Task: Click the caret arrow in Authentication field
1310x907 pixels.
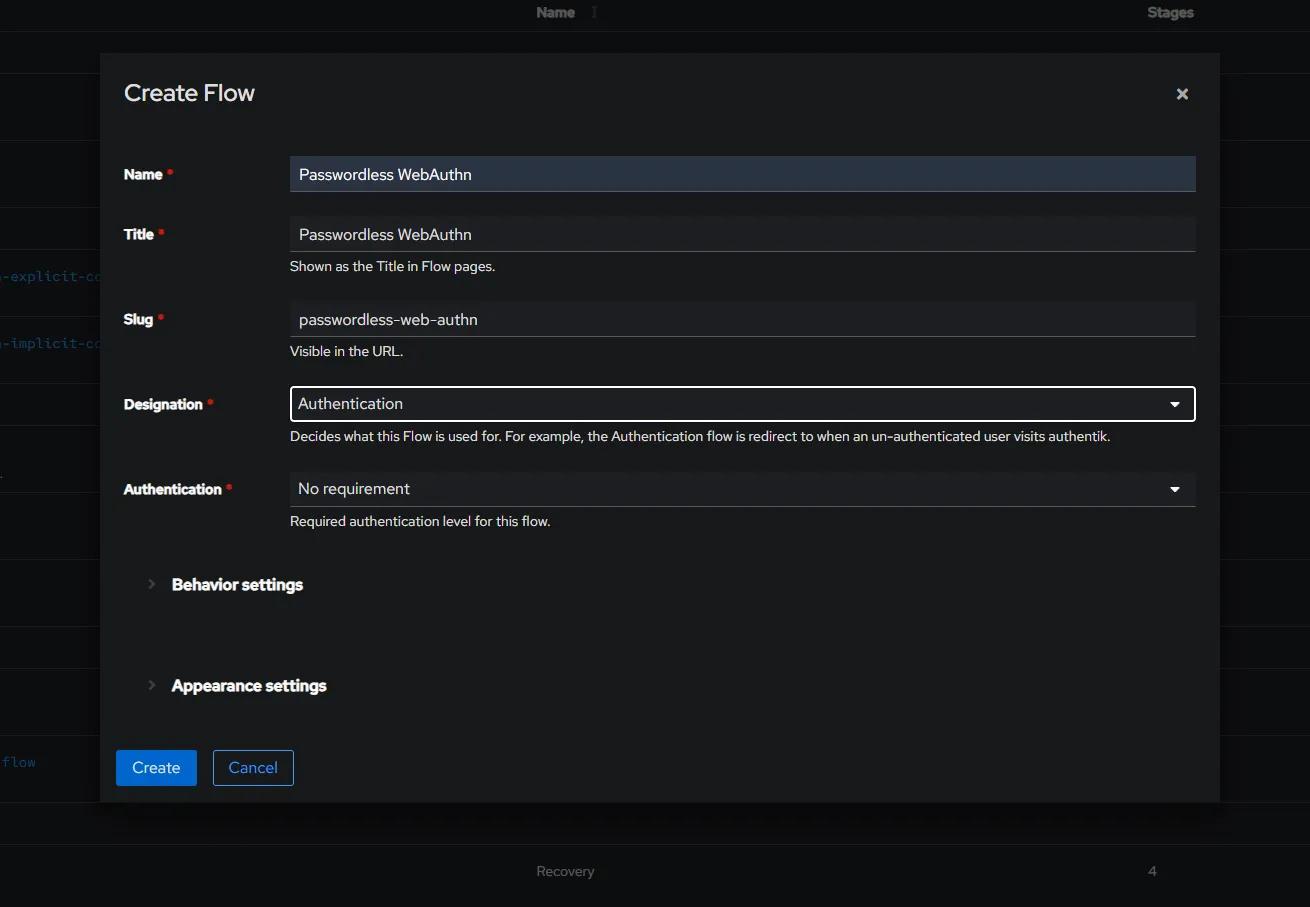Action: (1175, 489)
